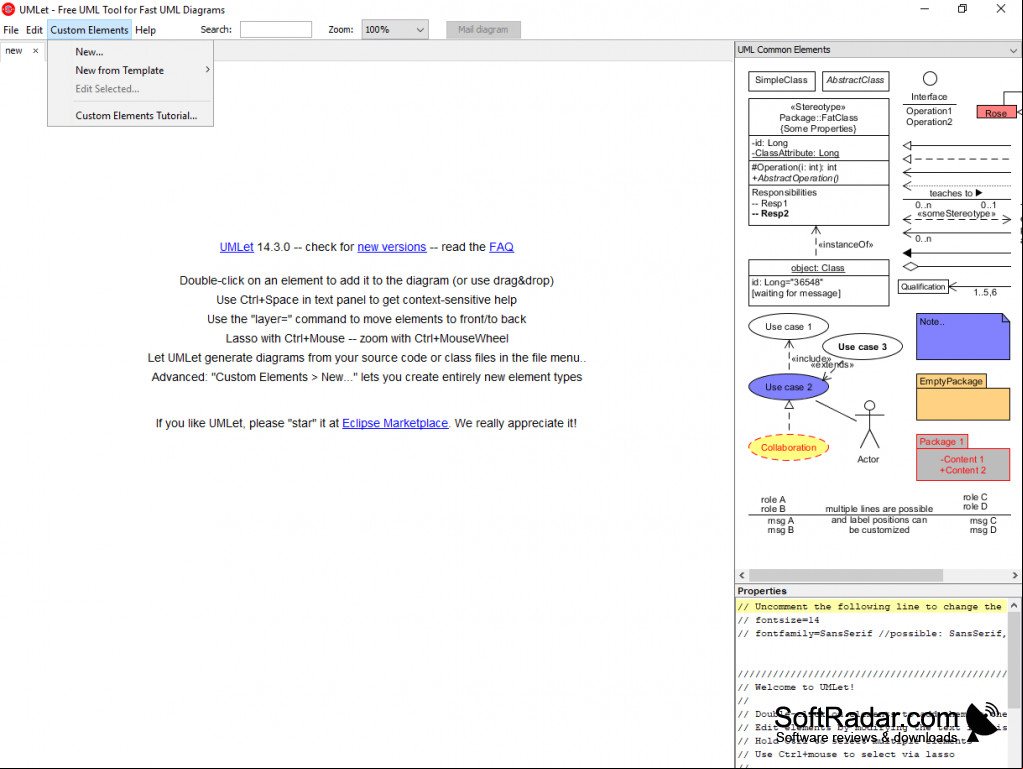Select the multiple lines relation with roles
This screenshot has height=769, width=1023.
(879, 515)
